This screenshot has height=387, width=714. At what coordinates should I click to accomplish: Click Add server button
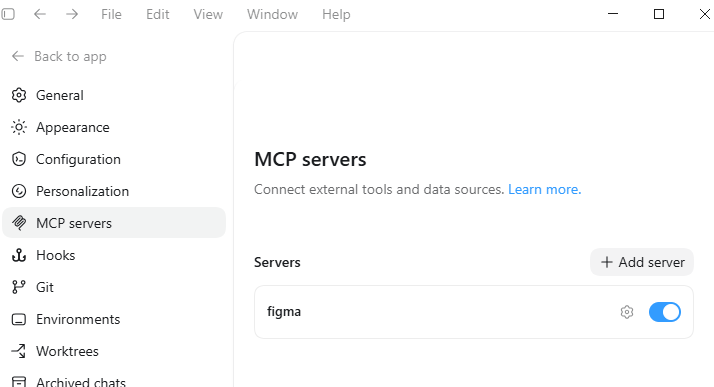[642, 262]
